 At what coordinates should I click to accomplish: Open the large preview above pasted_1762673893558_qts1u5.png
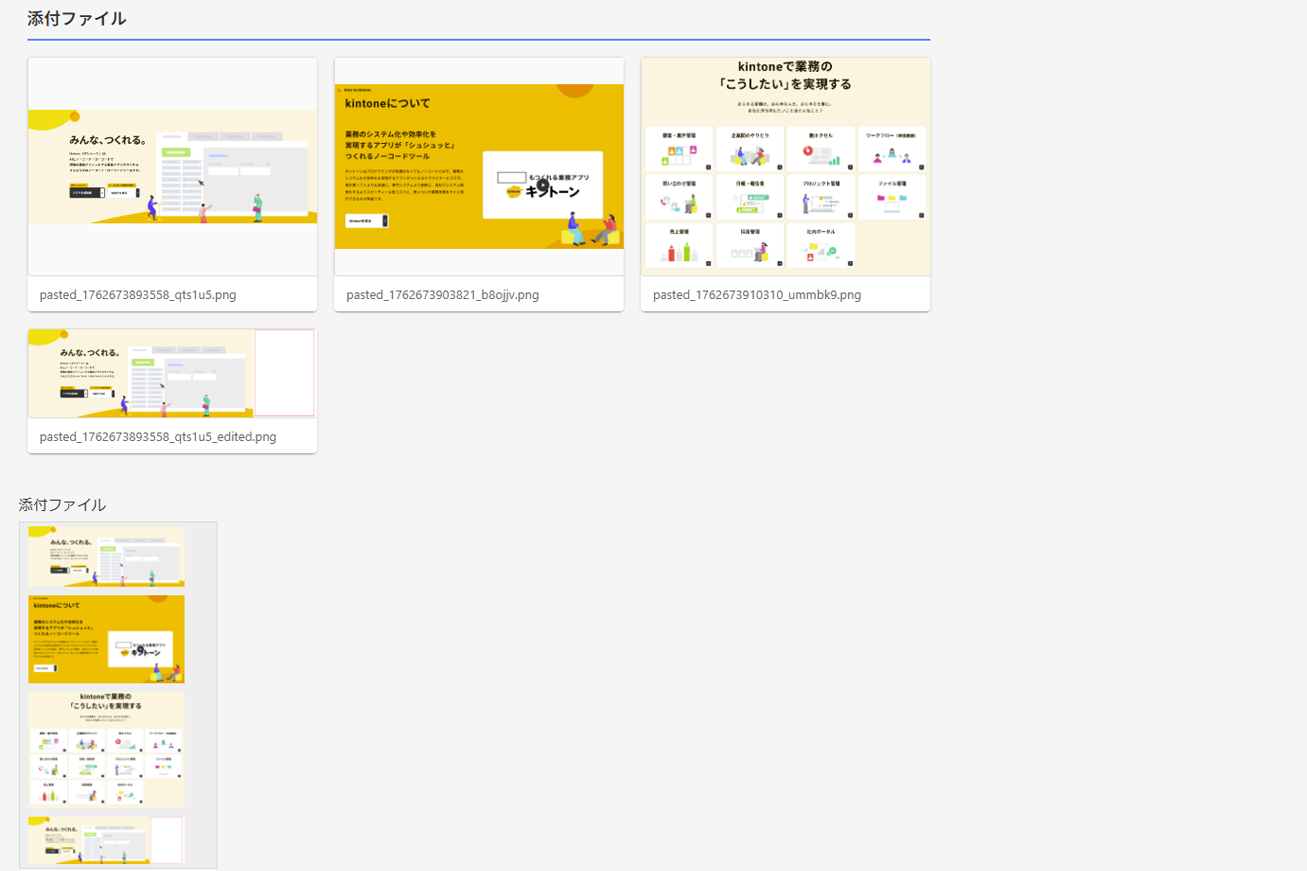tap(172, 167)
